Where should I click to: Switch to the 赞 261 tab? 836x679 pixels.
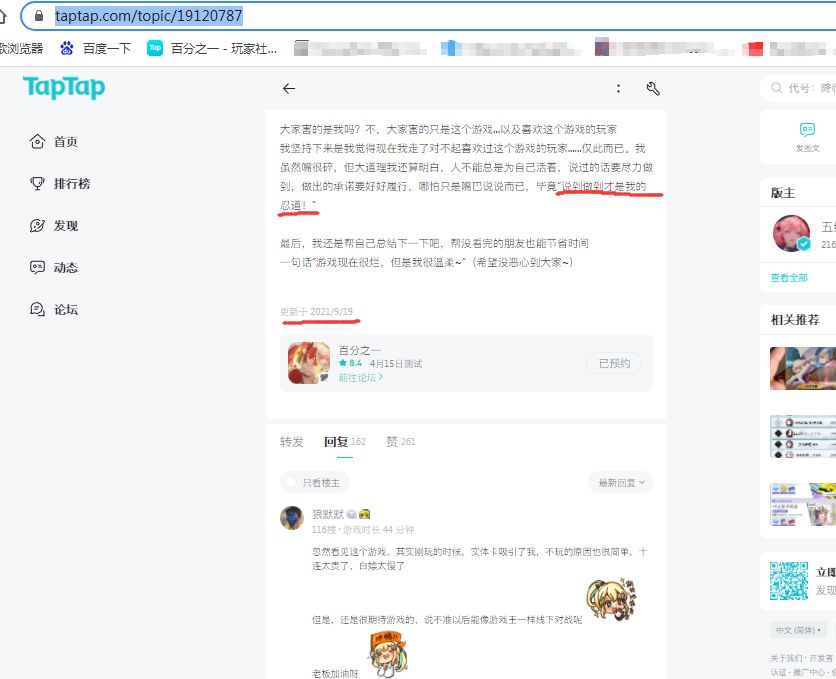[400, 441]
